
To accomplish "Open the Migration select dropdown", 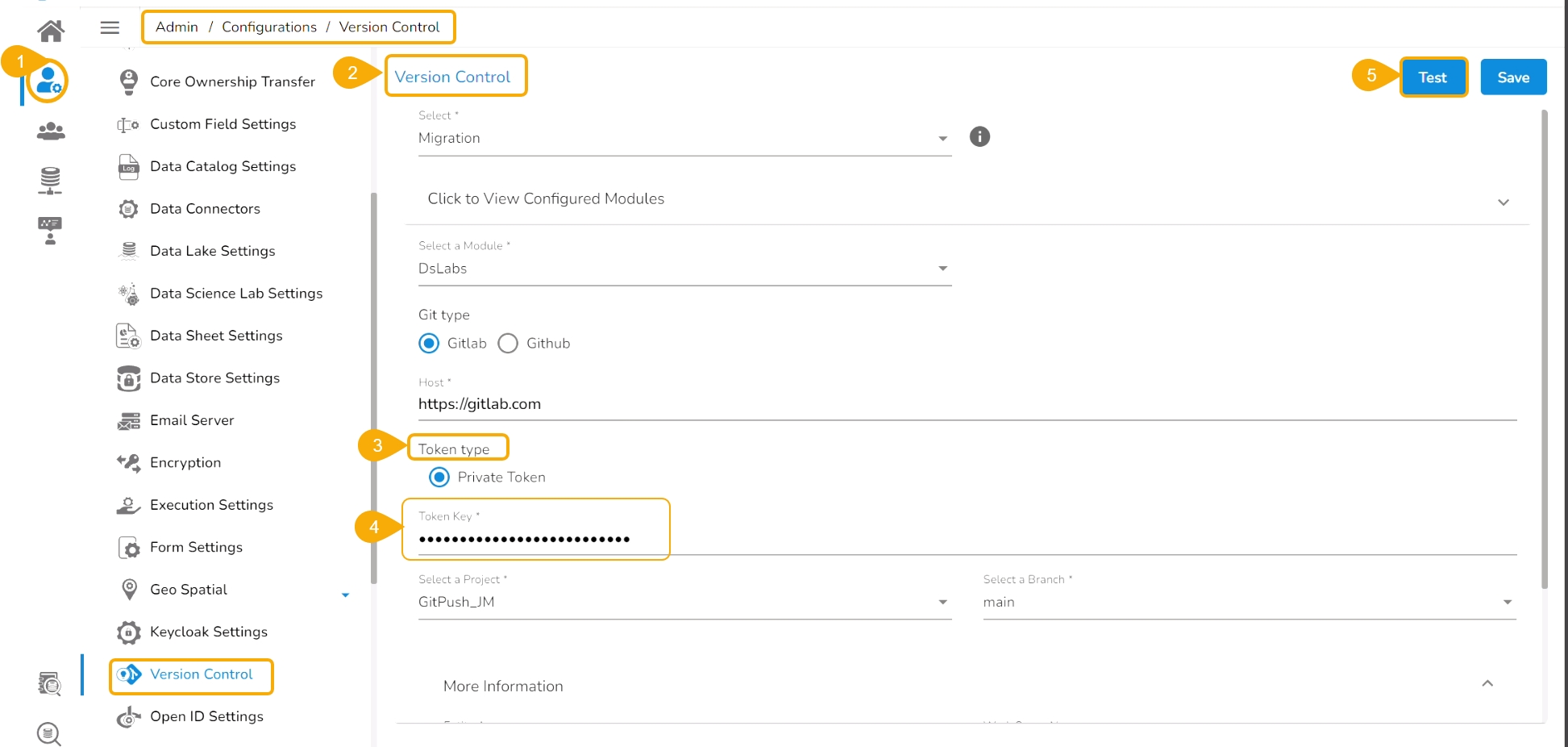I will click(x=684, y=139).
